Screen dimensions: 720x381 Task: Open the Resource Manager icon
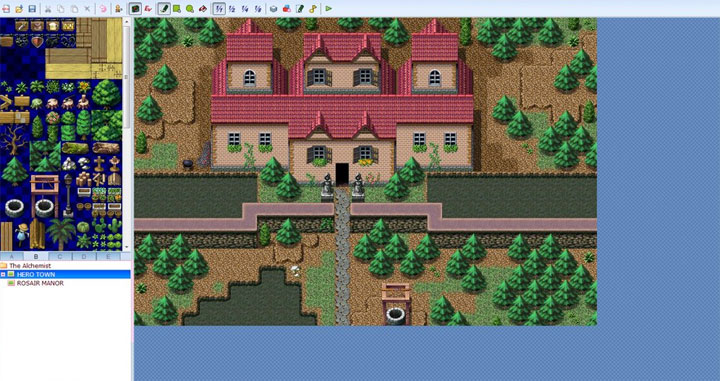287,9
